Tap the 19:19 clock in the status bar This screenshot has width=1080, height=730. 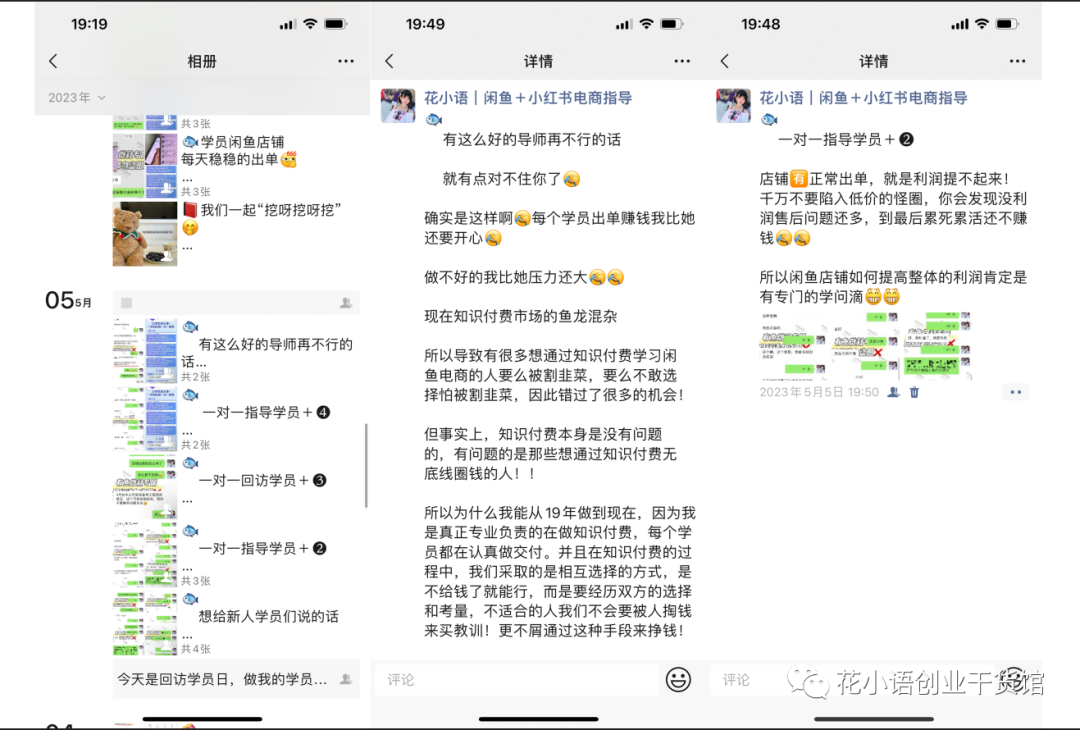click(x=89, y=24)
